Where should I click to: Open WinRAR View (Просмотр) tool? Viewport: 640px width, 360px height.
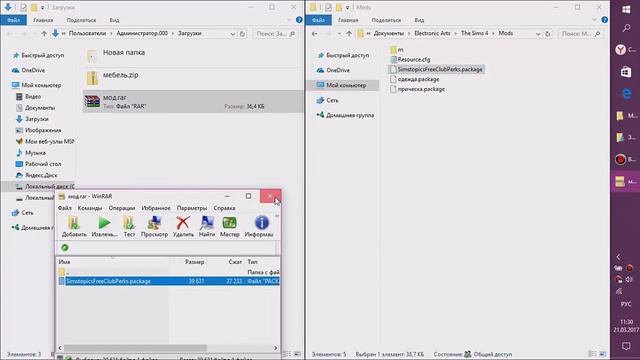(154, 226)
